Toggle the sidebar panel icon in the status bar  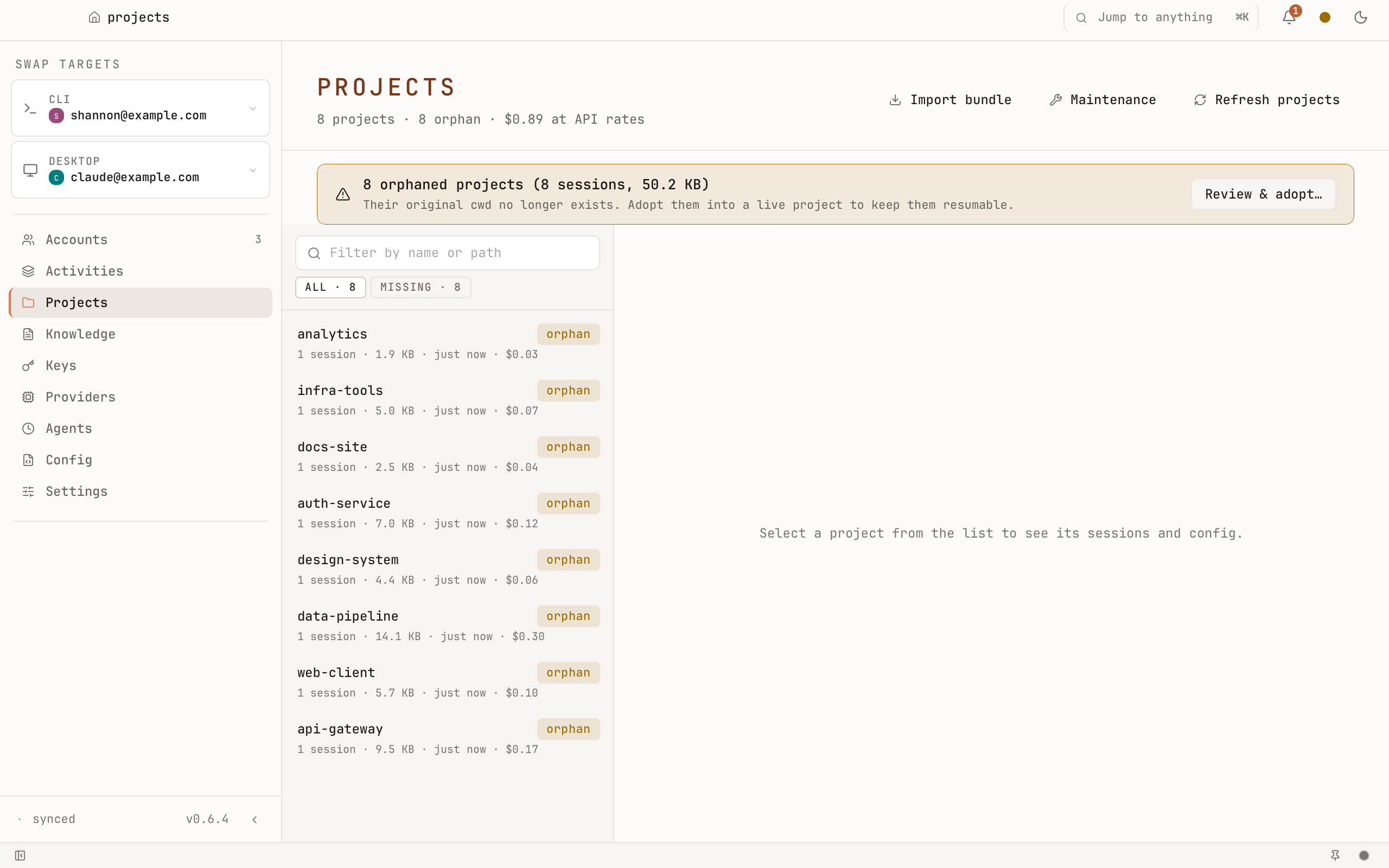[x=20, y=856]
